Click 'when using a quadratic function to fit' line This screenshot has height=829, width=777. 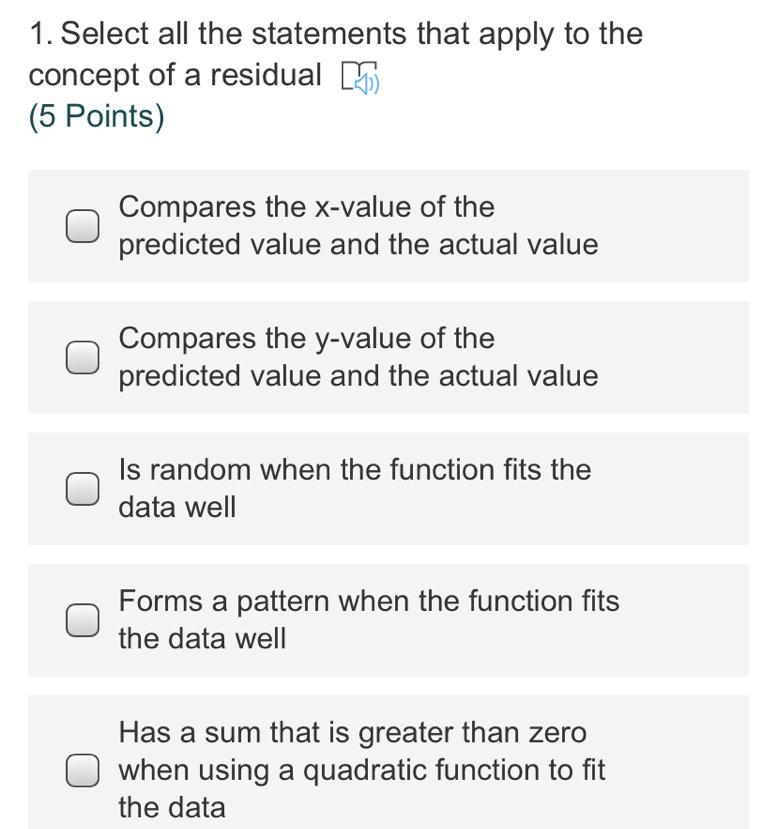tap(362, 770)
